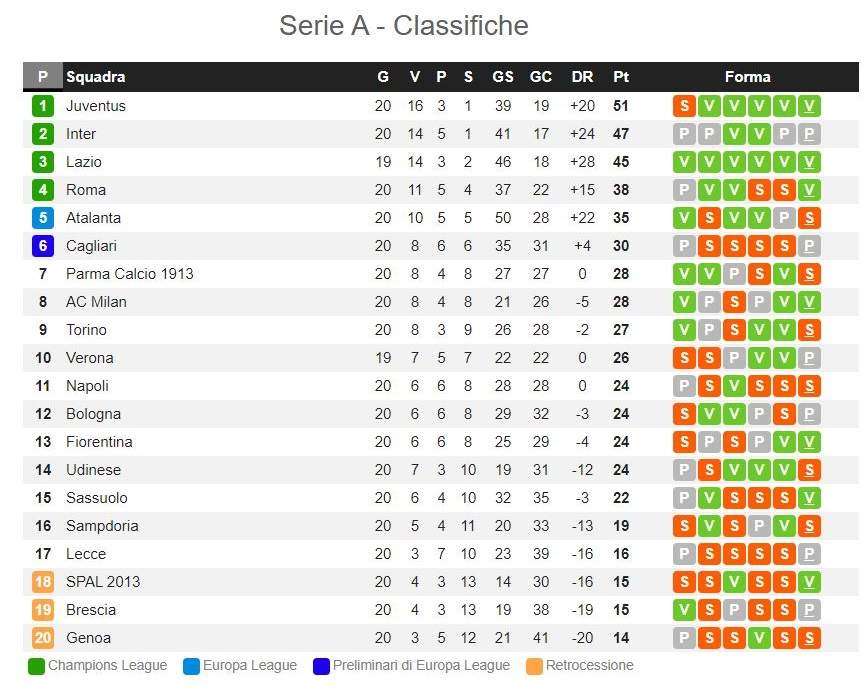Click Juventus first form result S icon
Screen dimensions: 865x698
(684, 106)
